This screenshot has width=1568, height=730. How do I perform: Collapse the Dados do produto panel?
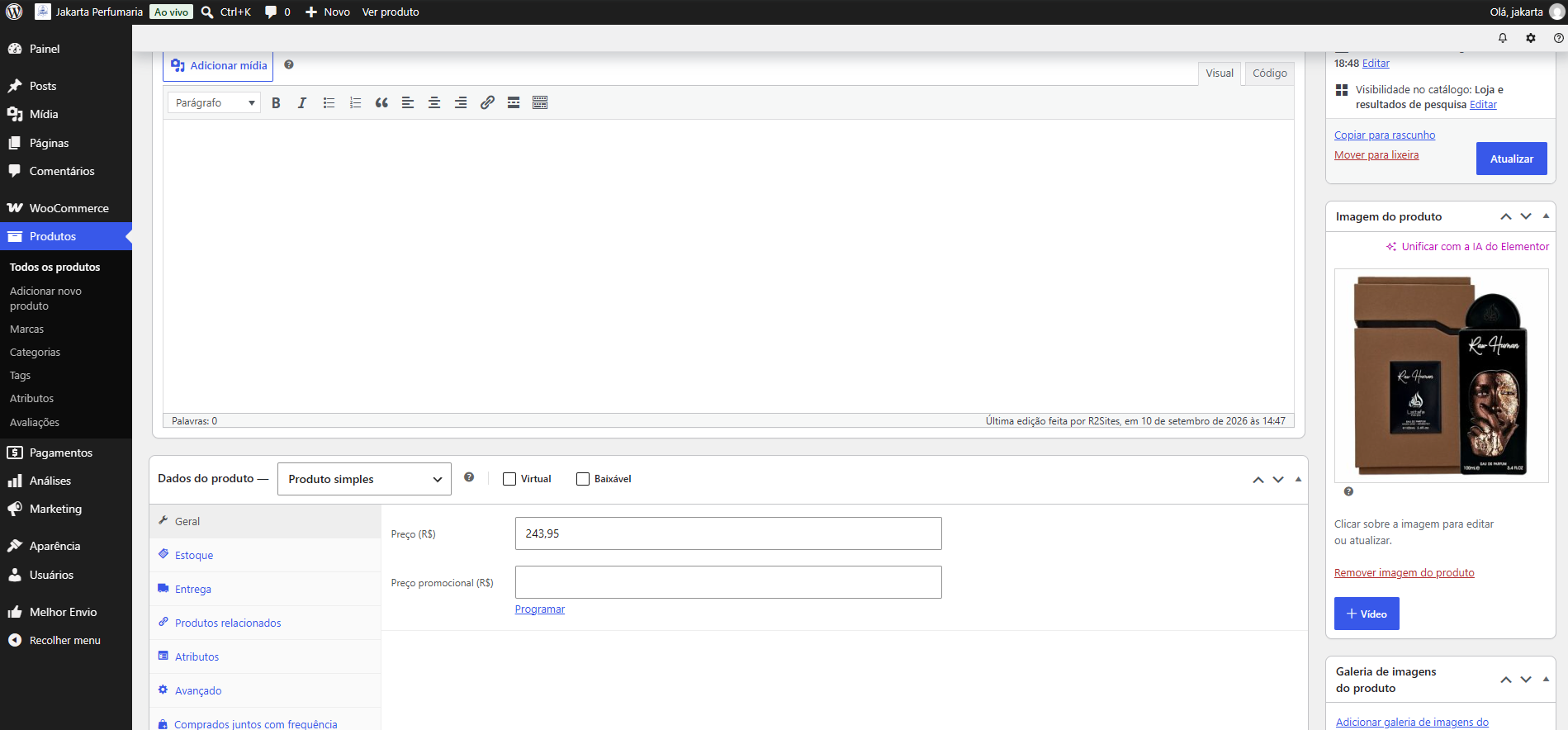(1298, 479)
